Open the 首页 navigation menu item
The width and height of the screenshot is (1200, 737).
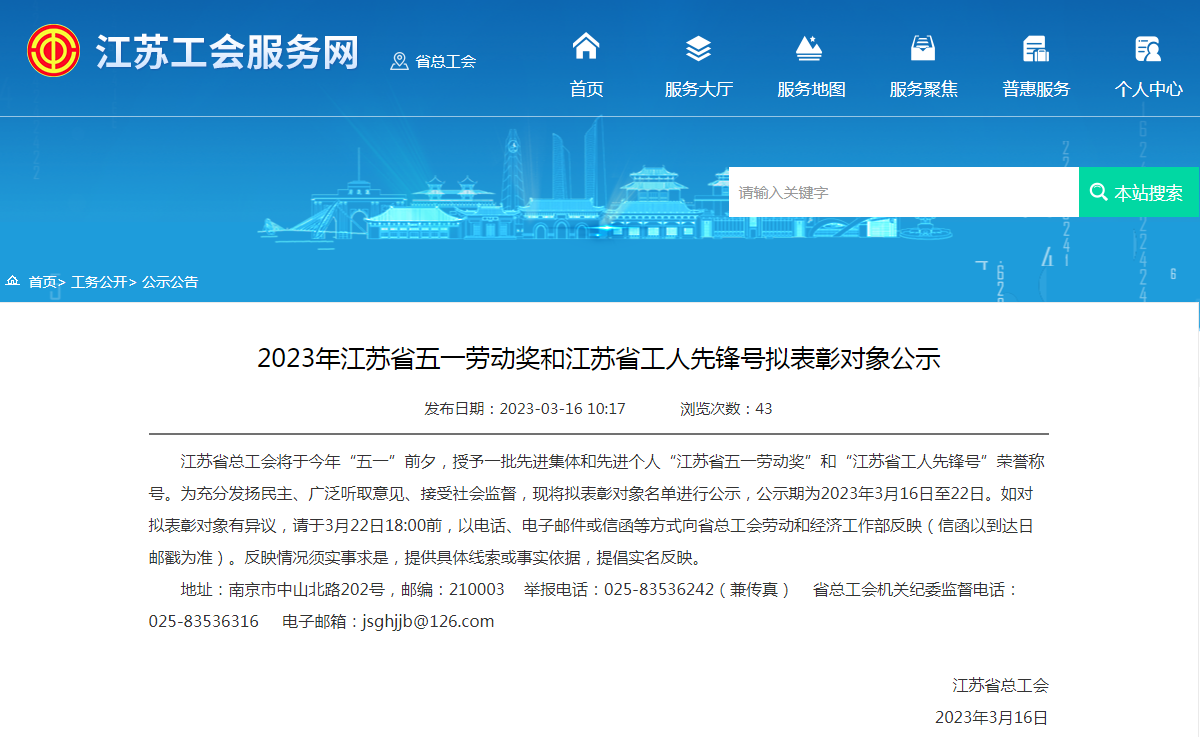(587, 89)
